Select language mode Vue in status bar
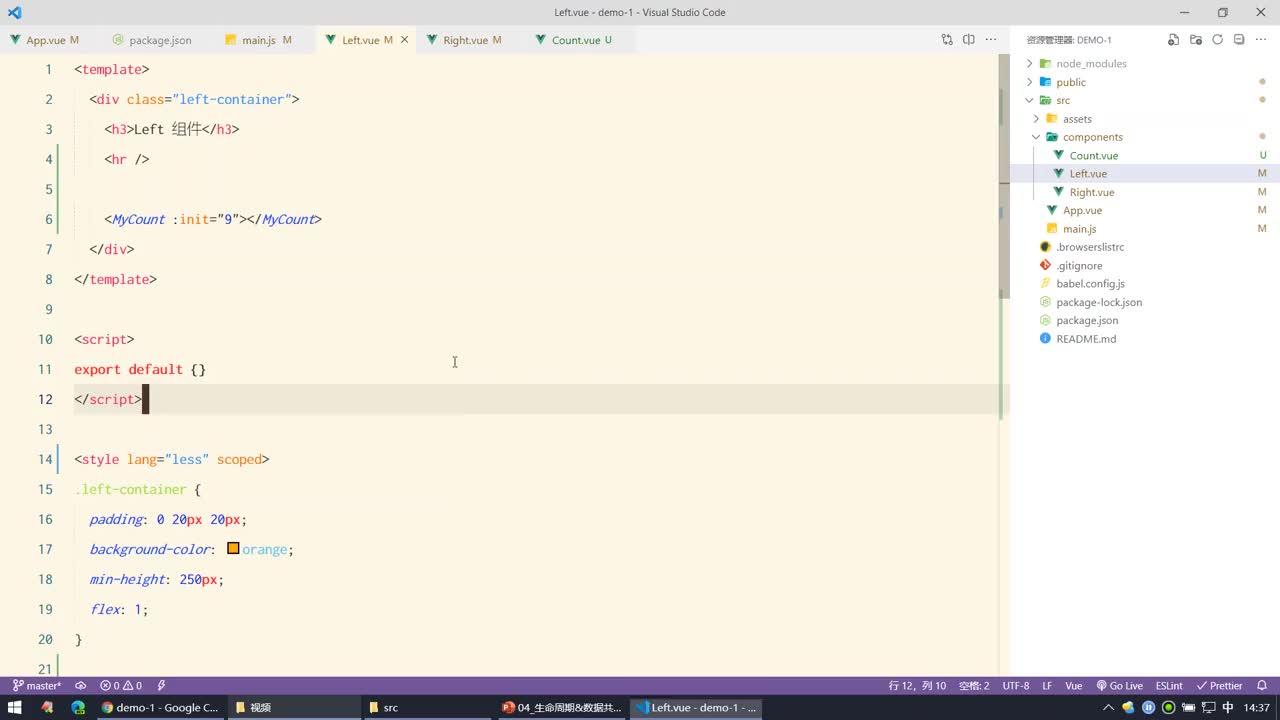1280x720 pixels. pos(1074,686)
